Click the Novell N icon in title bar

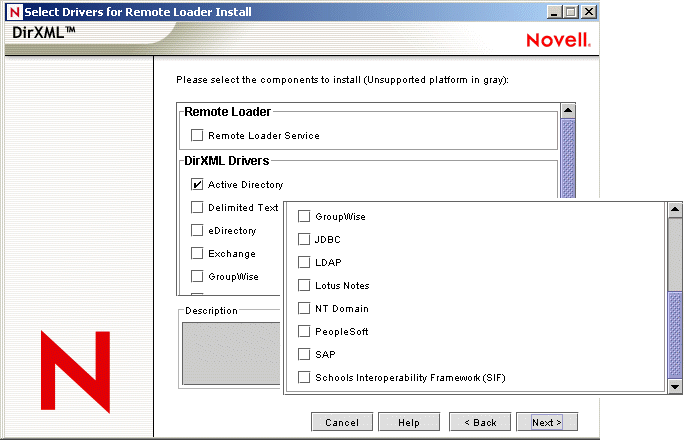[x=13, y=12]
